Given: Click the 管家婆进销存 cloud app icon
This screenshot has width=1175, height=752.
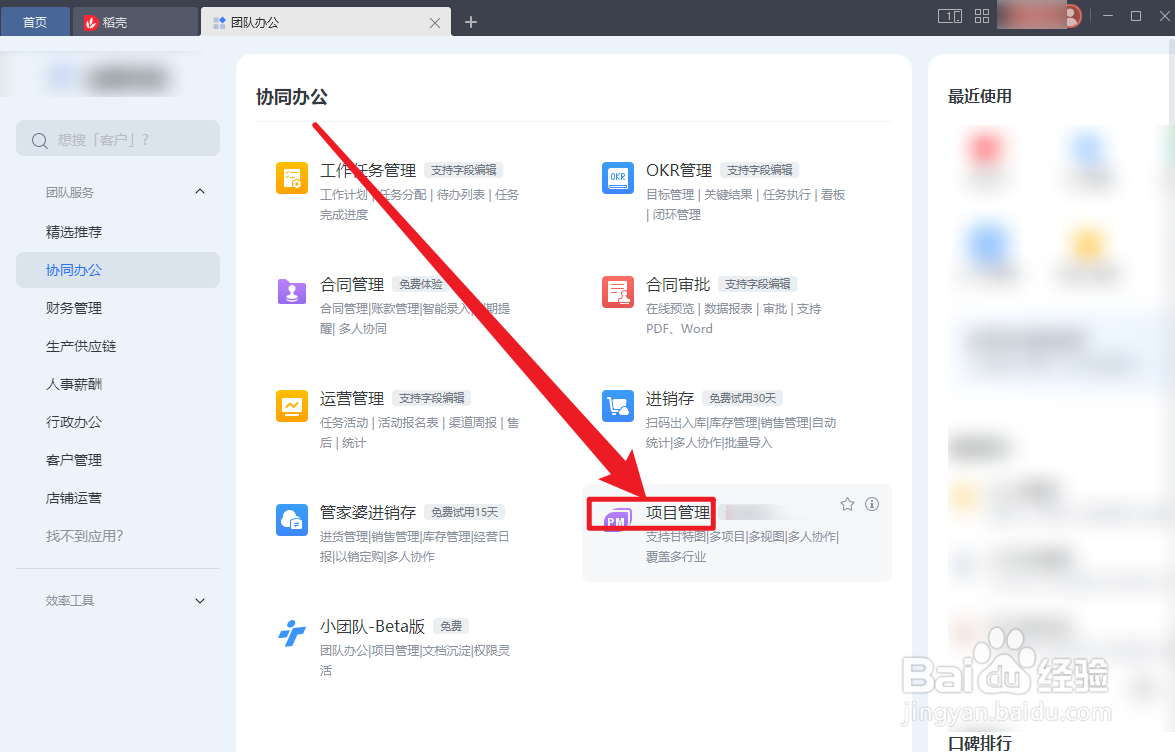Looking at the screenshot, I should [291, 519].
